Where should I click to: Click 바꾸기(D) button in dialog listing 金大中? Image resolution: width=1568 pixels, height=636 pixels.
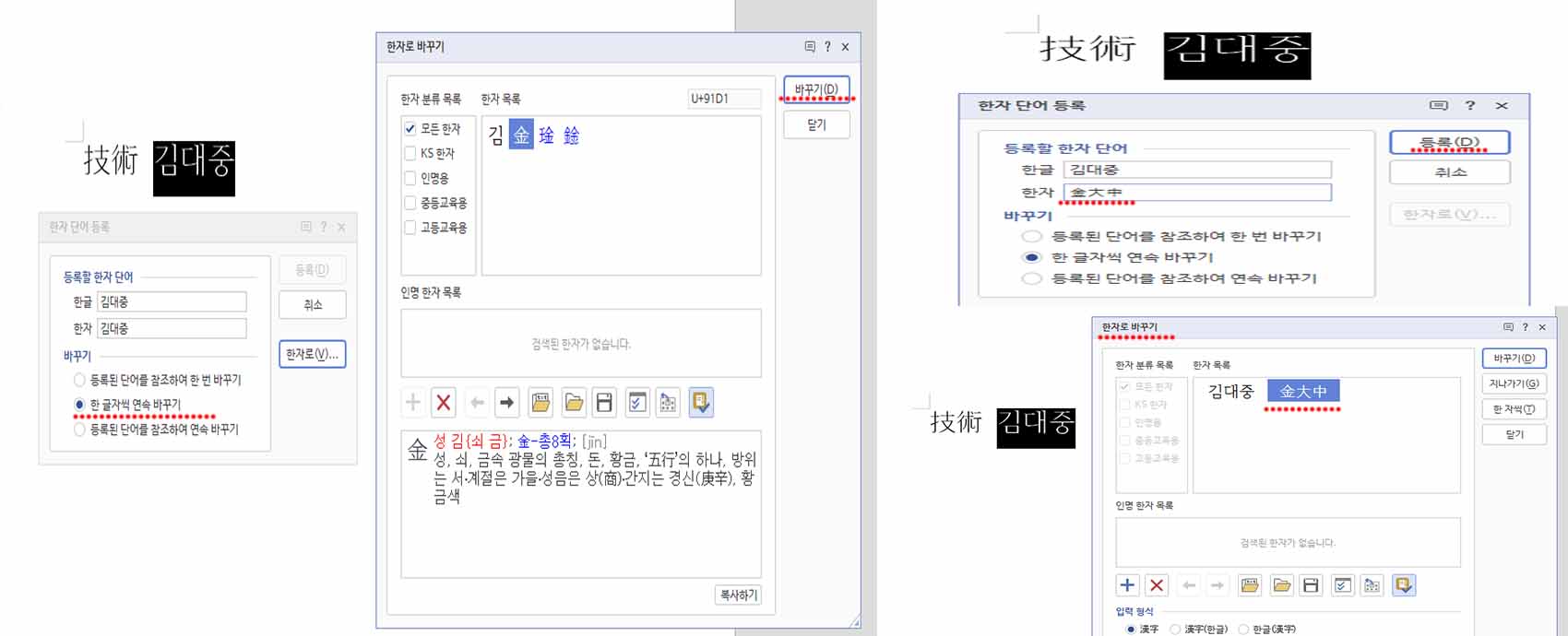coord(1514,358)
